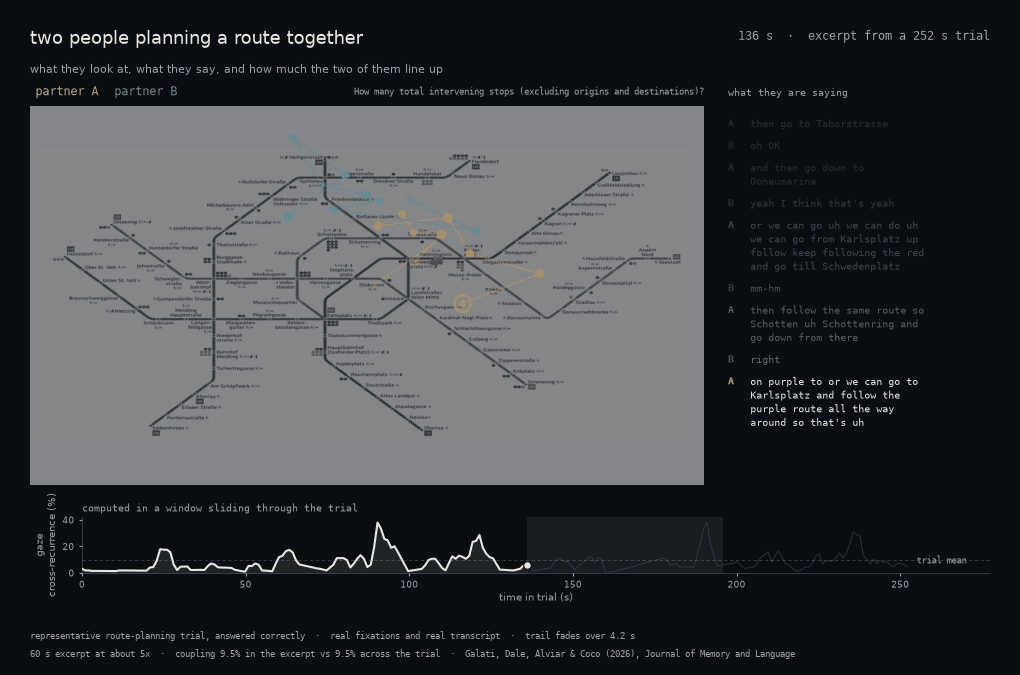The height and width of the screenshot is (675, 1020).
Task: Click the "time in trial (s)" axis label
Action: (535, 597)
